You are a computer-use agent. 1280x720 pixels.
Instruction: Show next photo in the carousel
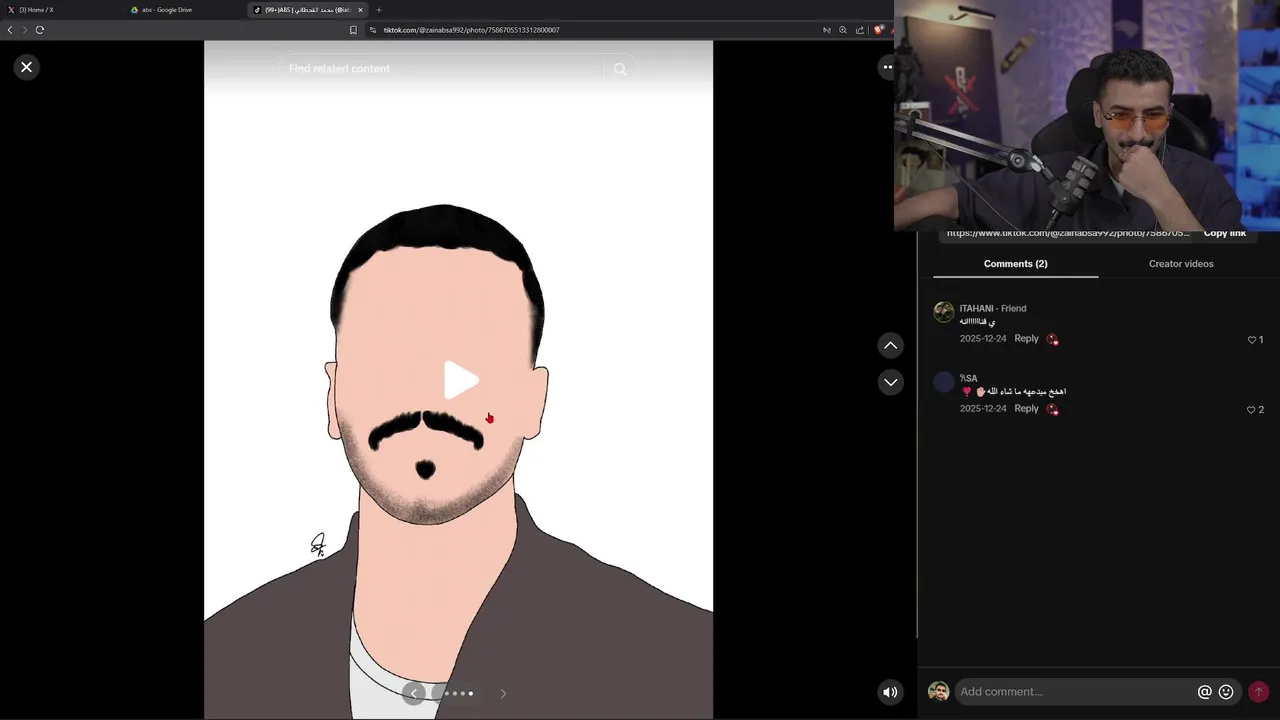pos(503,693)
